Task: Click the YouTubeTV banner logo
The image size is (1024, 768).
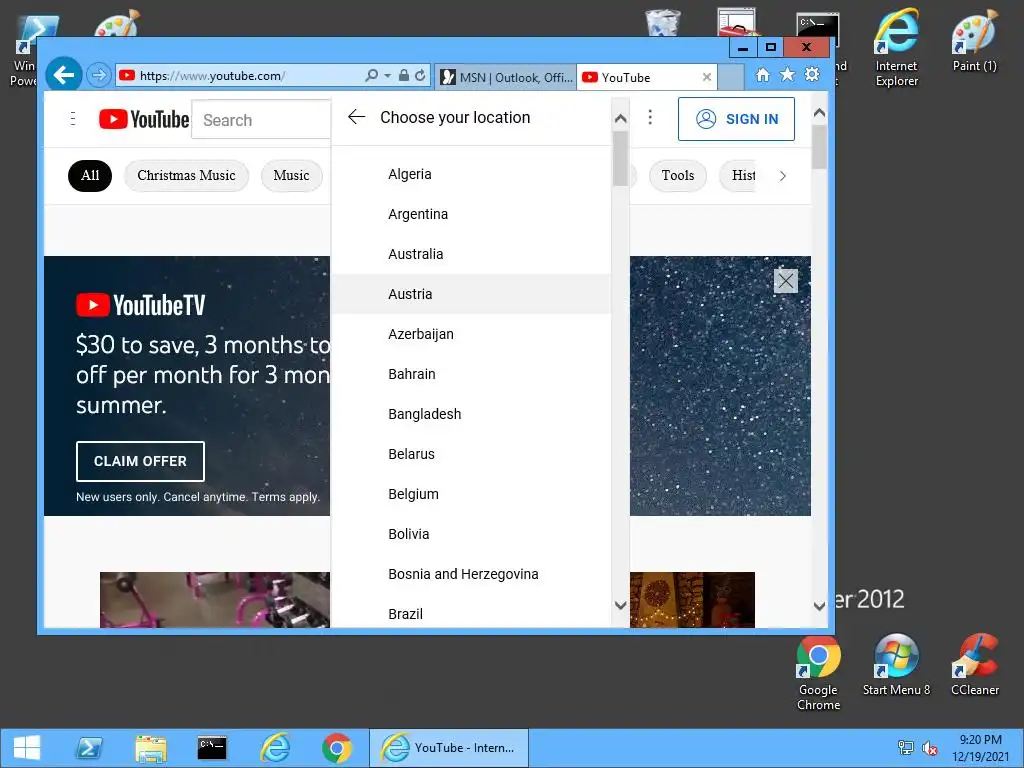Action: (140, 305)
